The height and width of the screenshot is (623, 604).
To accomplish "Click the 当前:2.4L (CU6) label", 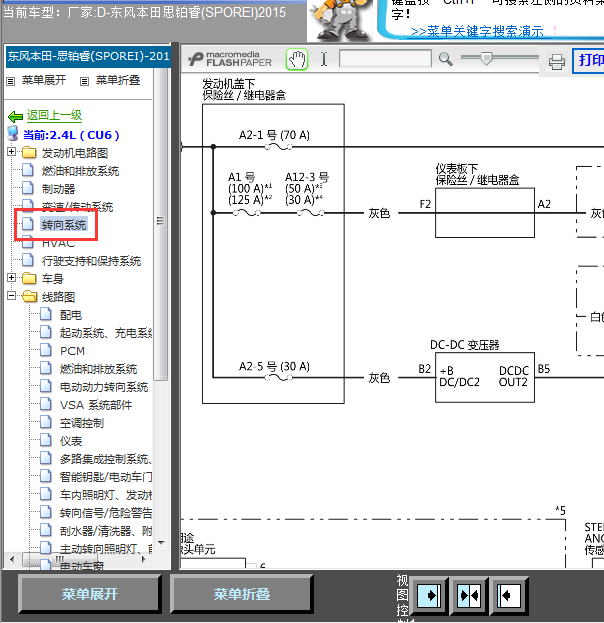I will [71, 135].
